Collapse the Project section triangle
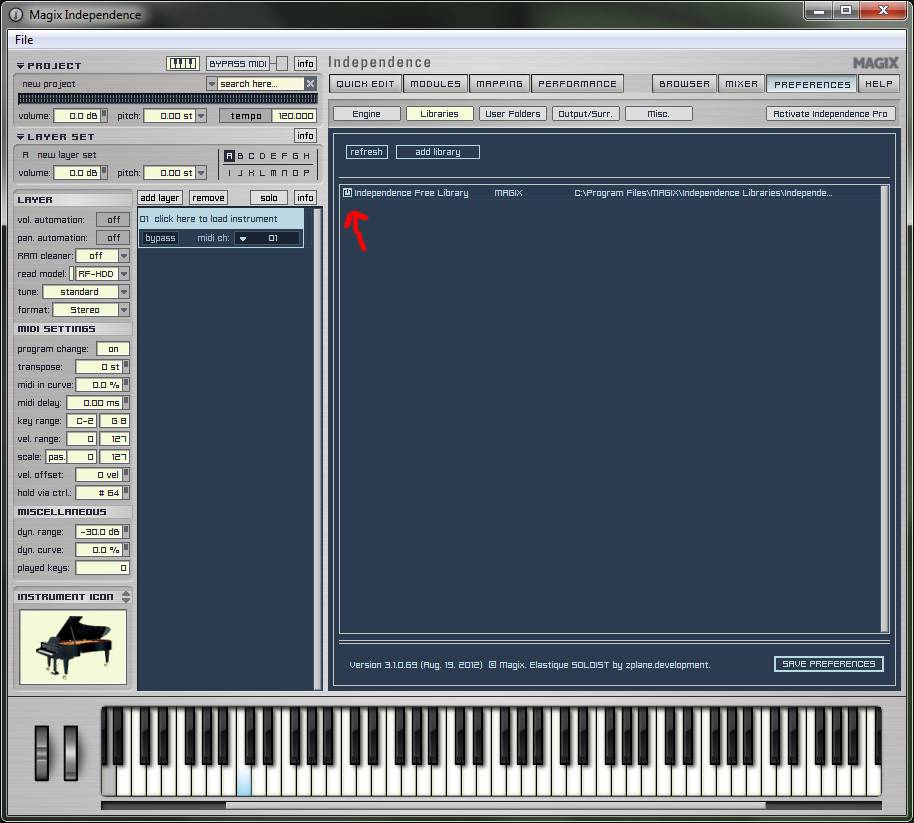The height and width of the screenshot is (823, 914). click(20, 66)
